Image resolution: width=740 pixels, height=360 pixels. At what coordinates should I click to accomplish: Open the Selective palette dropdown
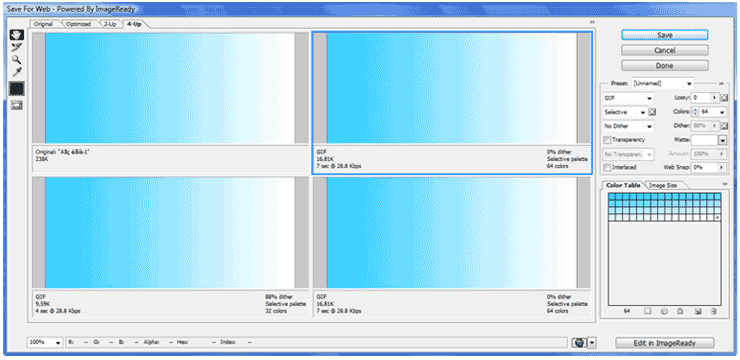coord(625,112)
